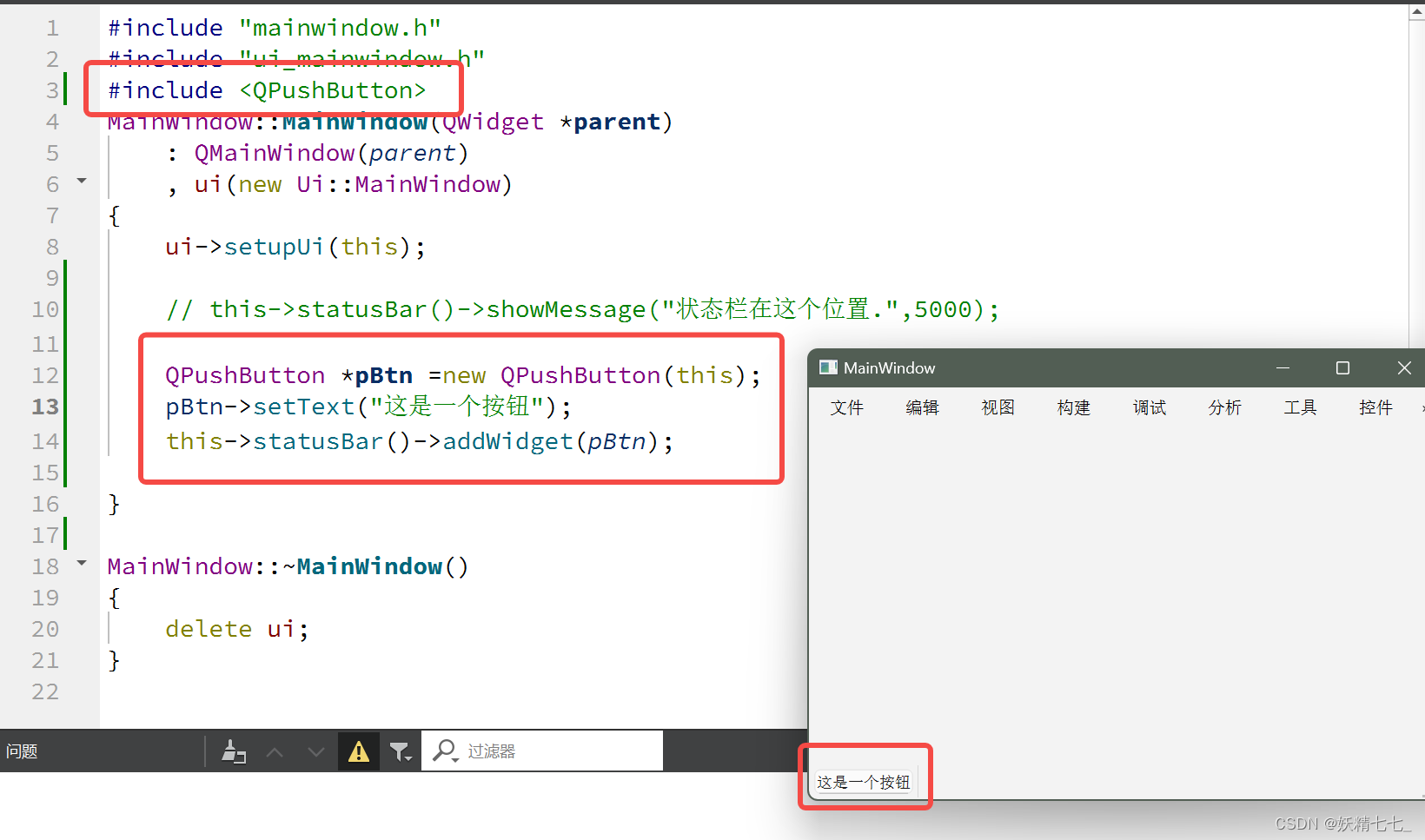This screenshot has width=1425, height=840.
Task: Open the 控件 menu in MainWindow
Action: tap(1375, 407)
